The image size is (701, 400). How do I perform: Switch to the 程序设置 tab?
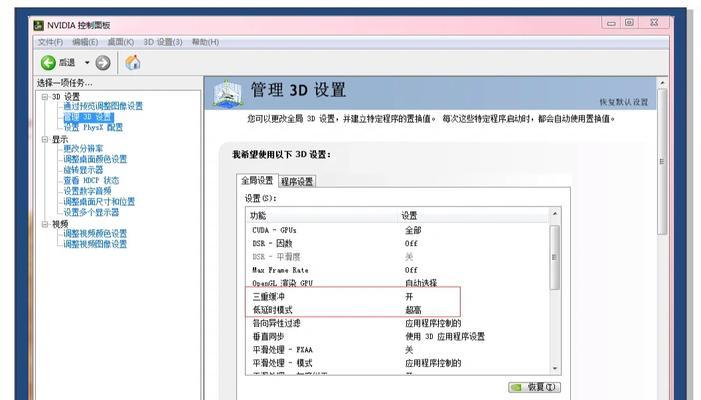297,181
